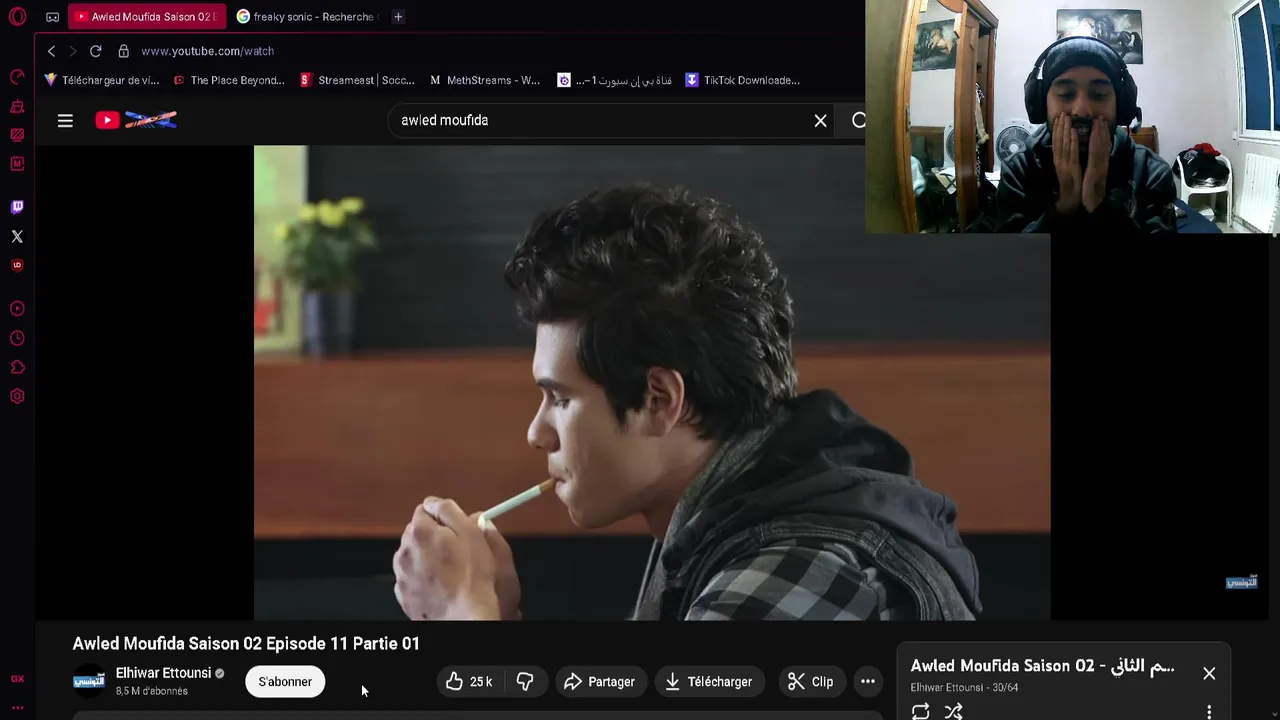
Task: Open the Elhiwar Ettounsi channel avatar
Action: point(89,681)
